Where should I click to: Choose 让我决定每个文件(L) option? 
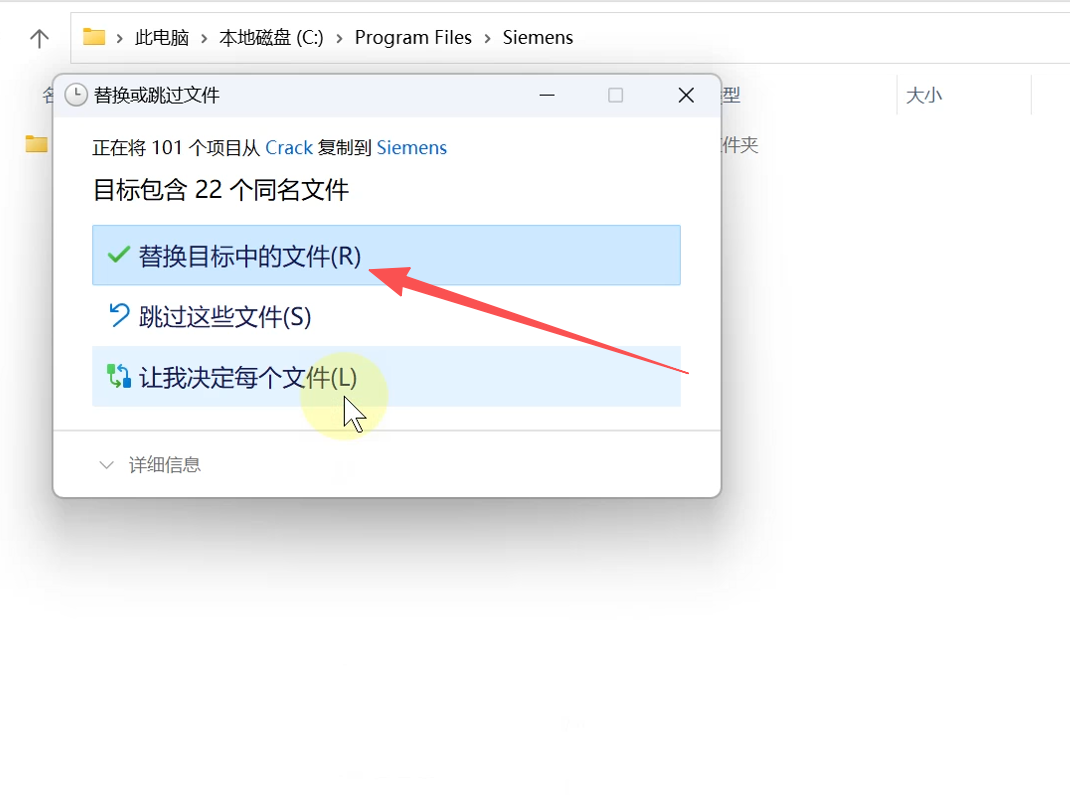coord(386,377)
